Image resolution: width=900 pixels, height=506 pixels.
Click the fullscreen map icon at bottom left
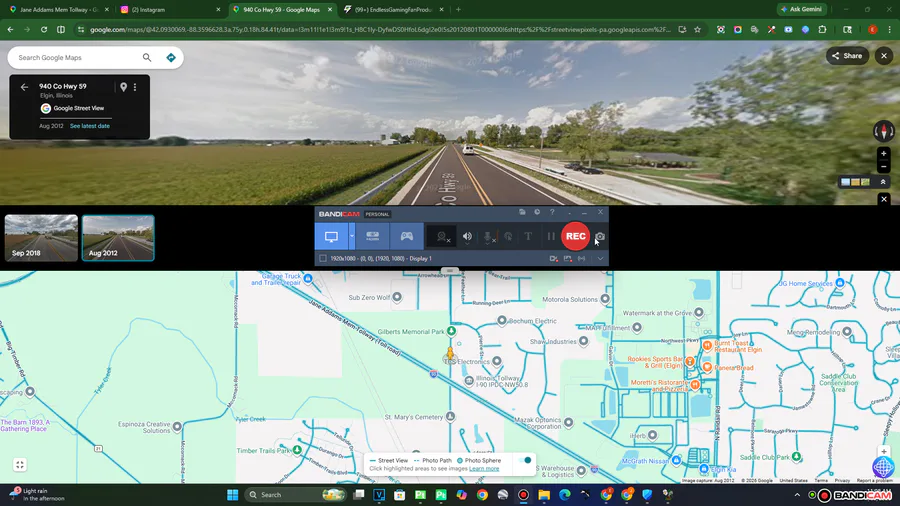tap(20, 465)
